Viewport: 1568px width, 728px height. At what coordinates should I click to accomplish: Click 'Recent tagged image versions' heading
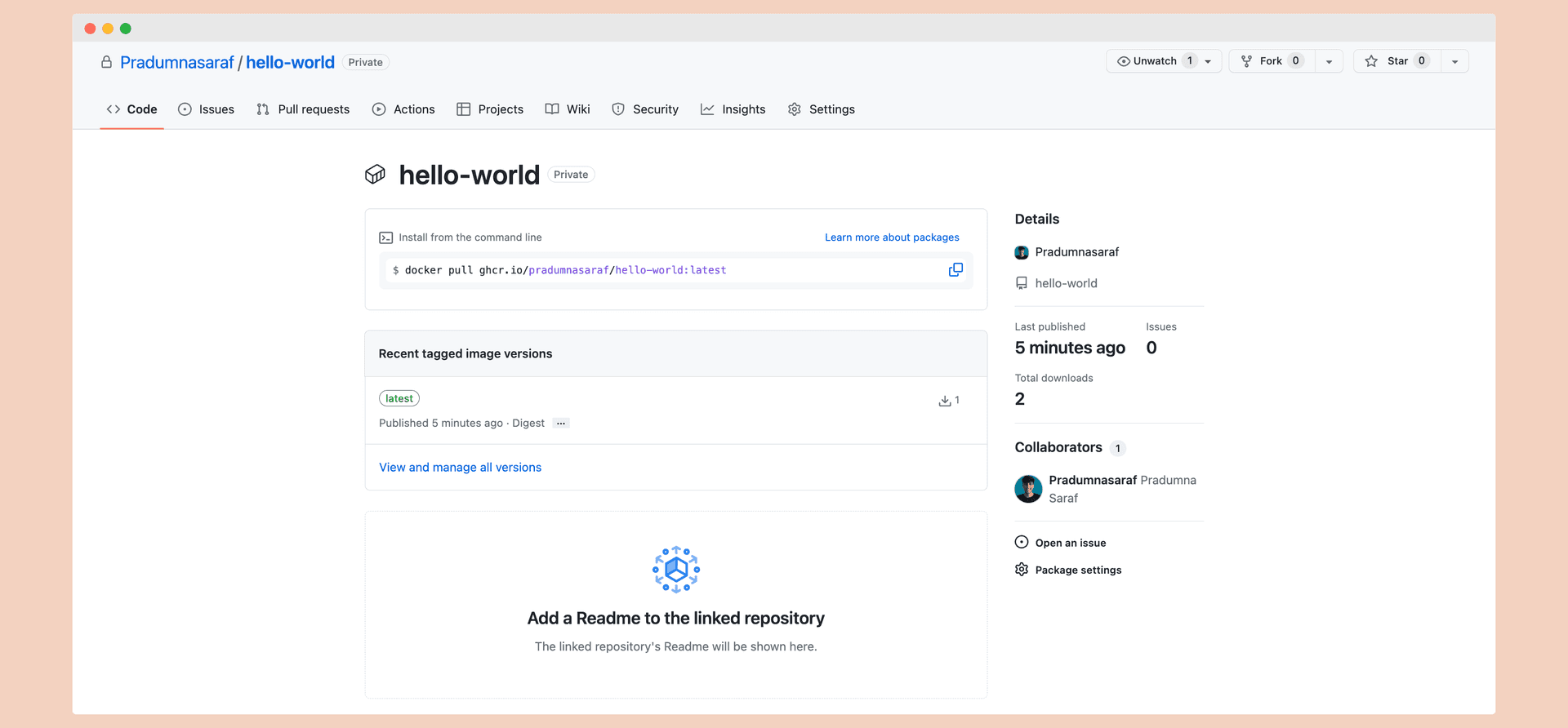tap(465, 353)
